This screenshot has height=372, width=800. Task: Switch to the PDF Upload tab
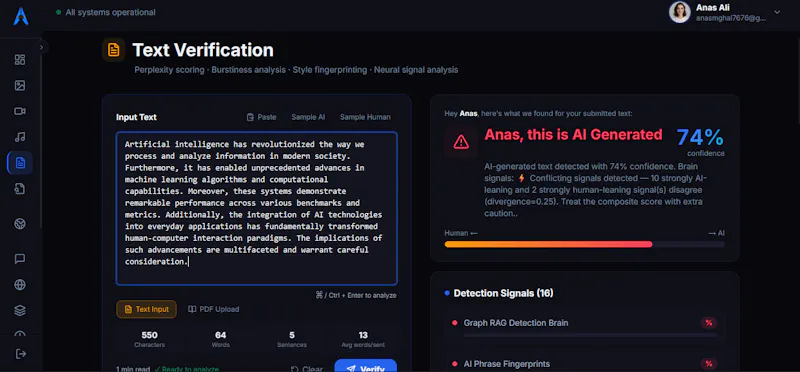pos(213,309)
